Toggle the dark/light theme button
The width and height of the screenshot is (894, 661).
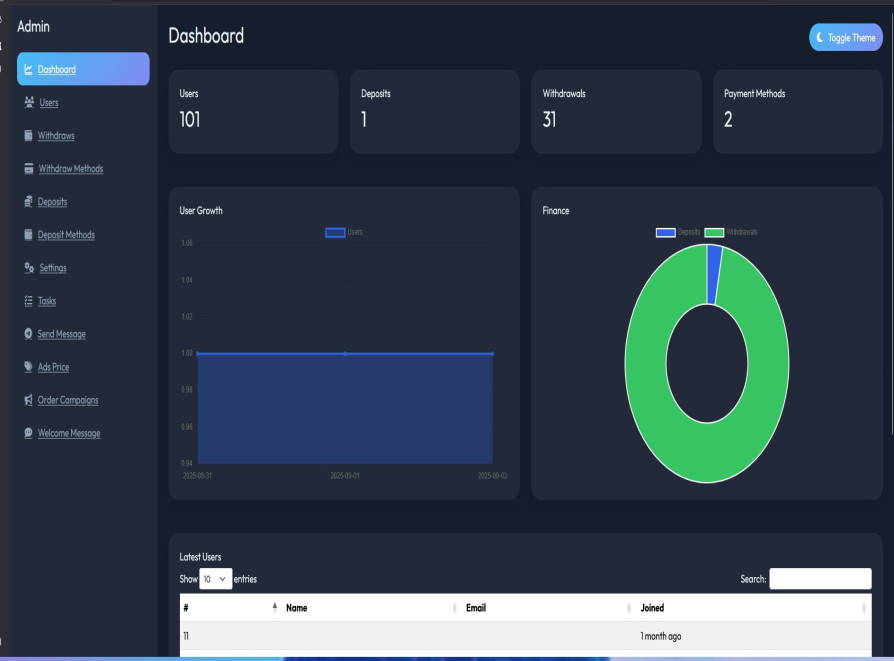click(x=845, y=37)
